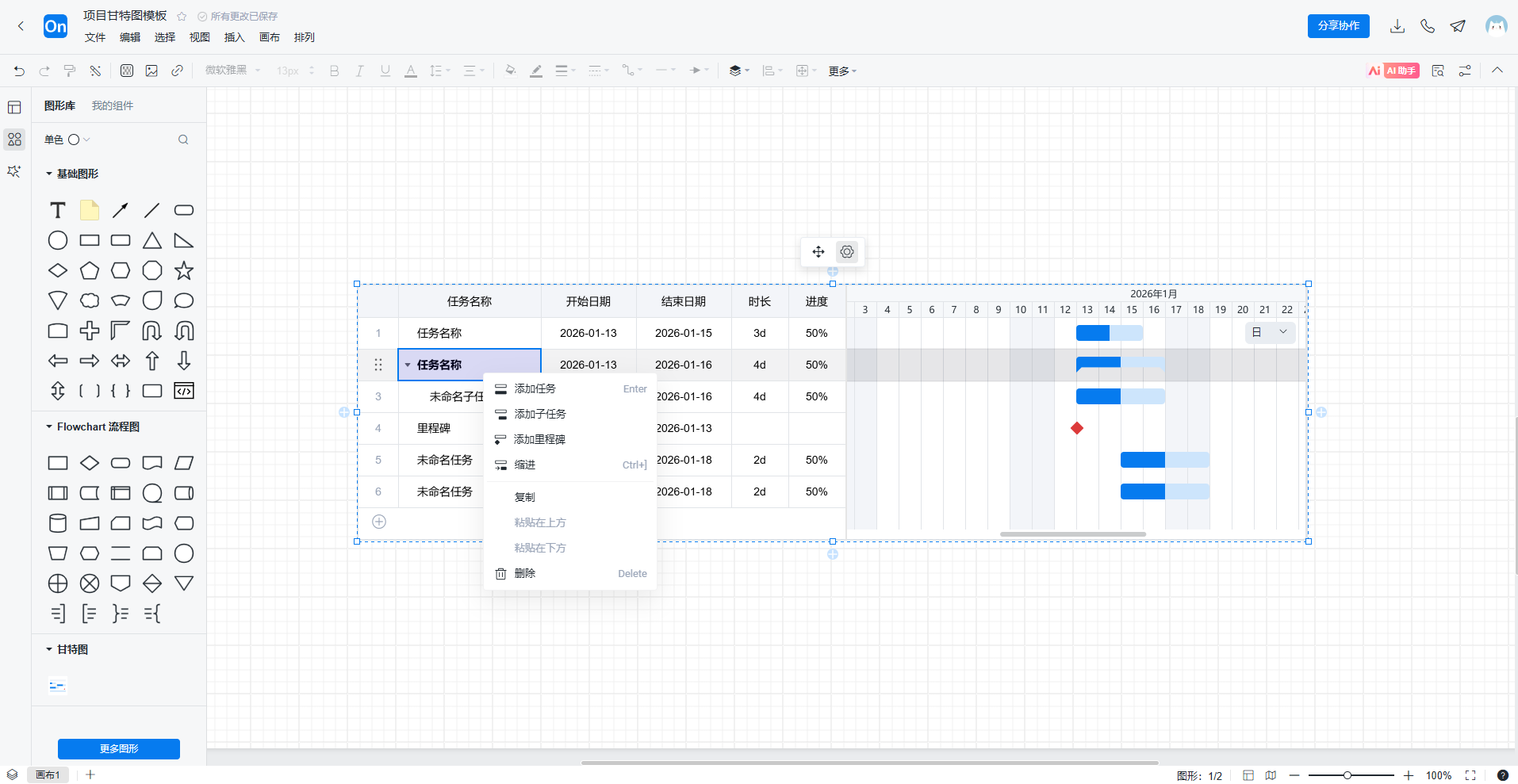Screen dimensions: 1518x784
Task: Click the 更多图形 button
Action: [x=119, y=748]
